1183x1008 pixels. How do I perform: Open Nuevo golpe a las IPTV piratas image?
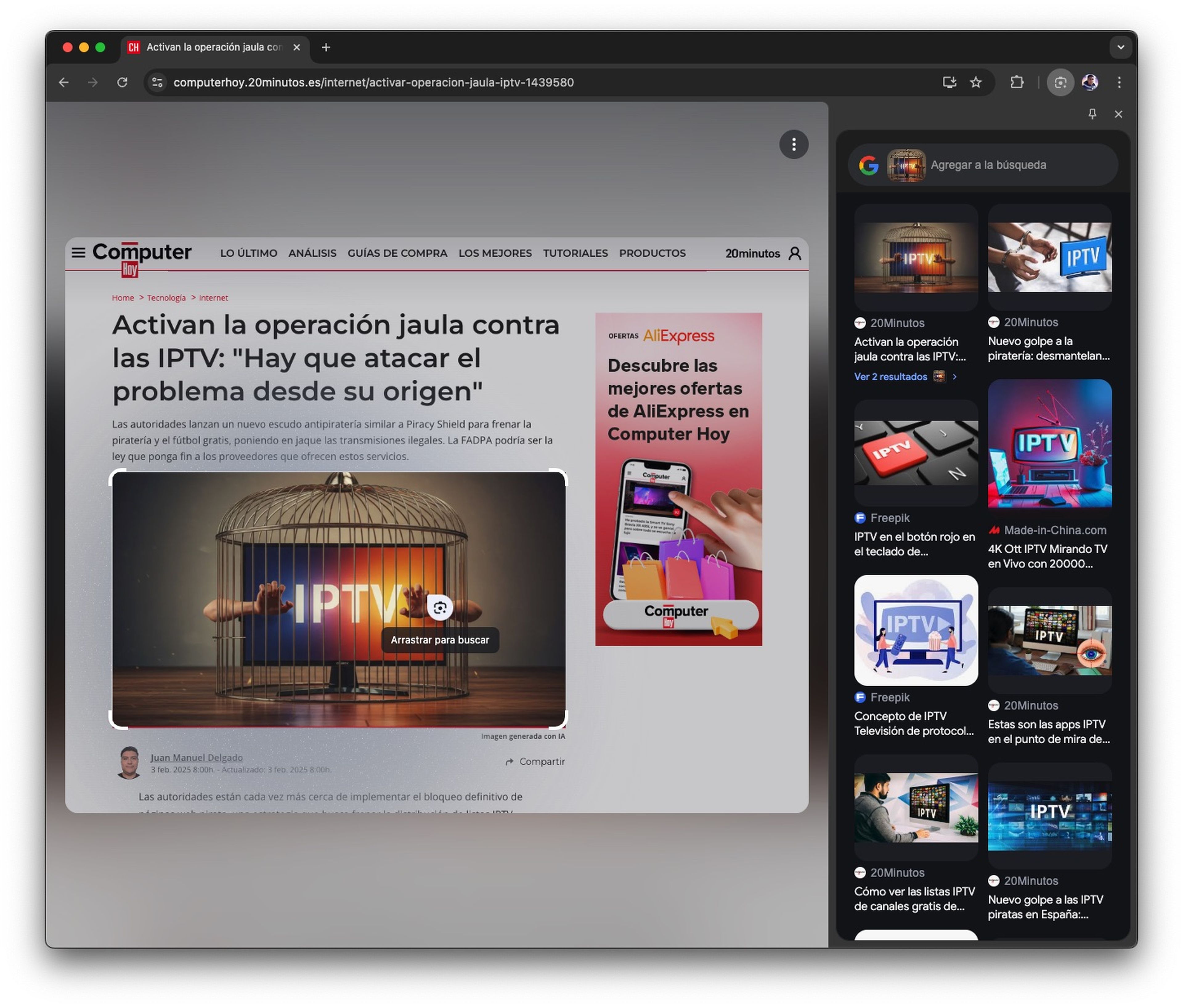click(1049, 816)
